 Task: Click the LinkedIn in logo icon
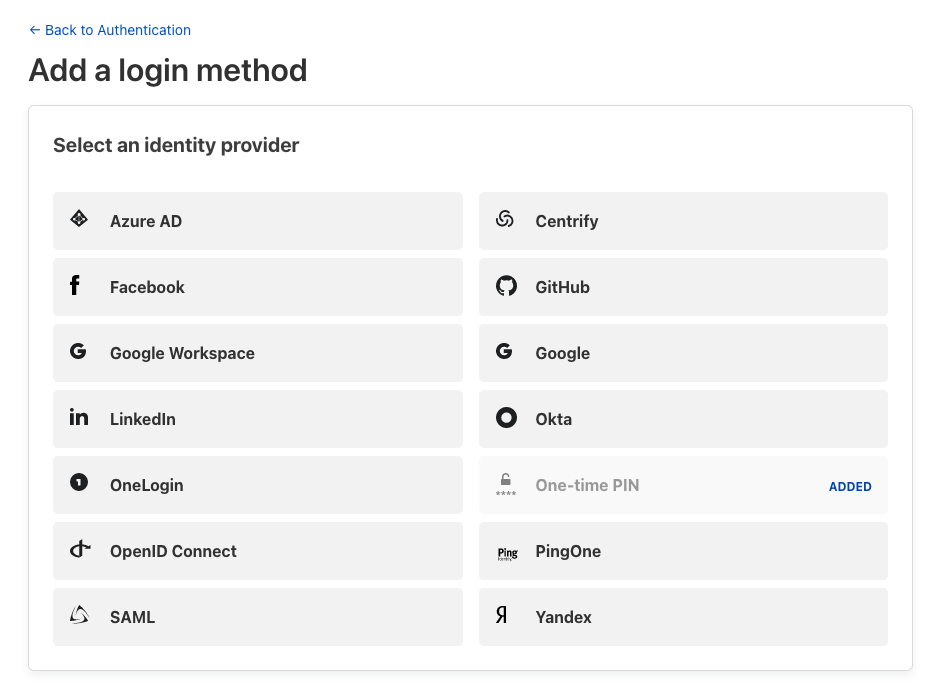click(x=79, y=418)
